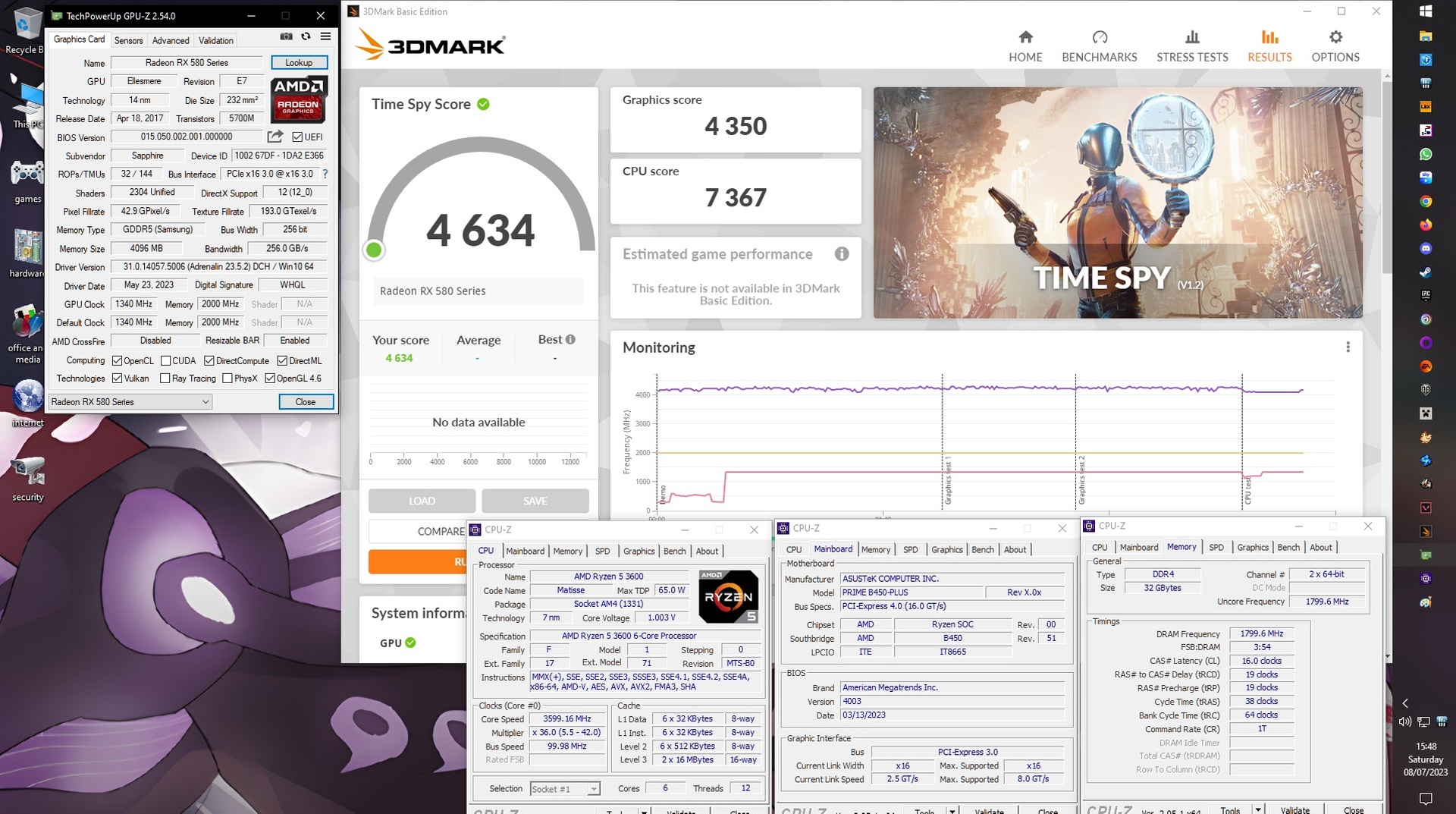
Task: Open File Explorer from the taskbar
Action: (x=1426, y=36)
